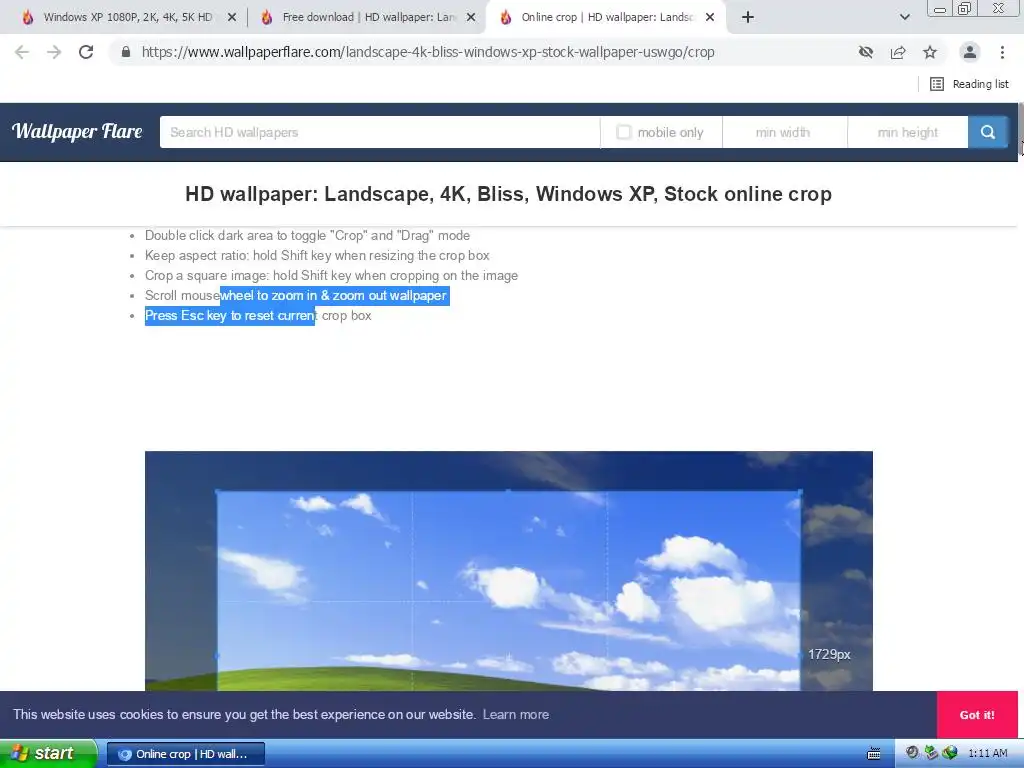
Task: Click the min width field
Action: pyautogui.click(x=784, y=133)
